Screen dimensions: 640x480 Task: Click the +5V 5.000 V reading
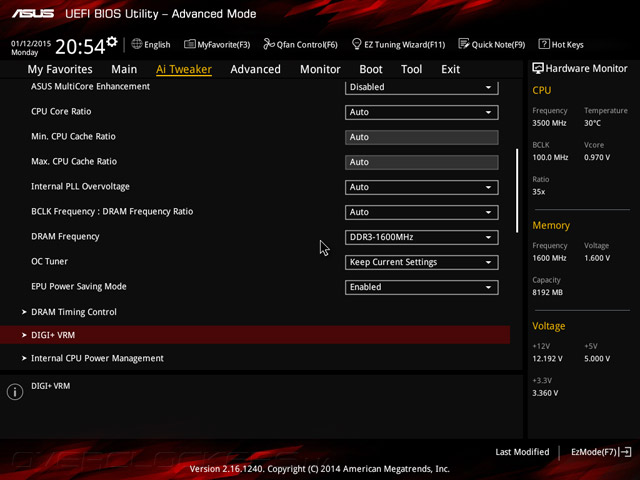click(597, 358)
